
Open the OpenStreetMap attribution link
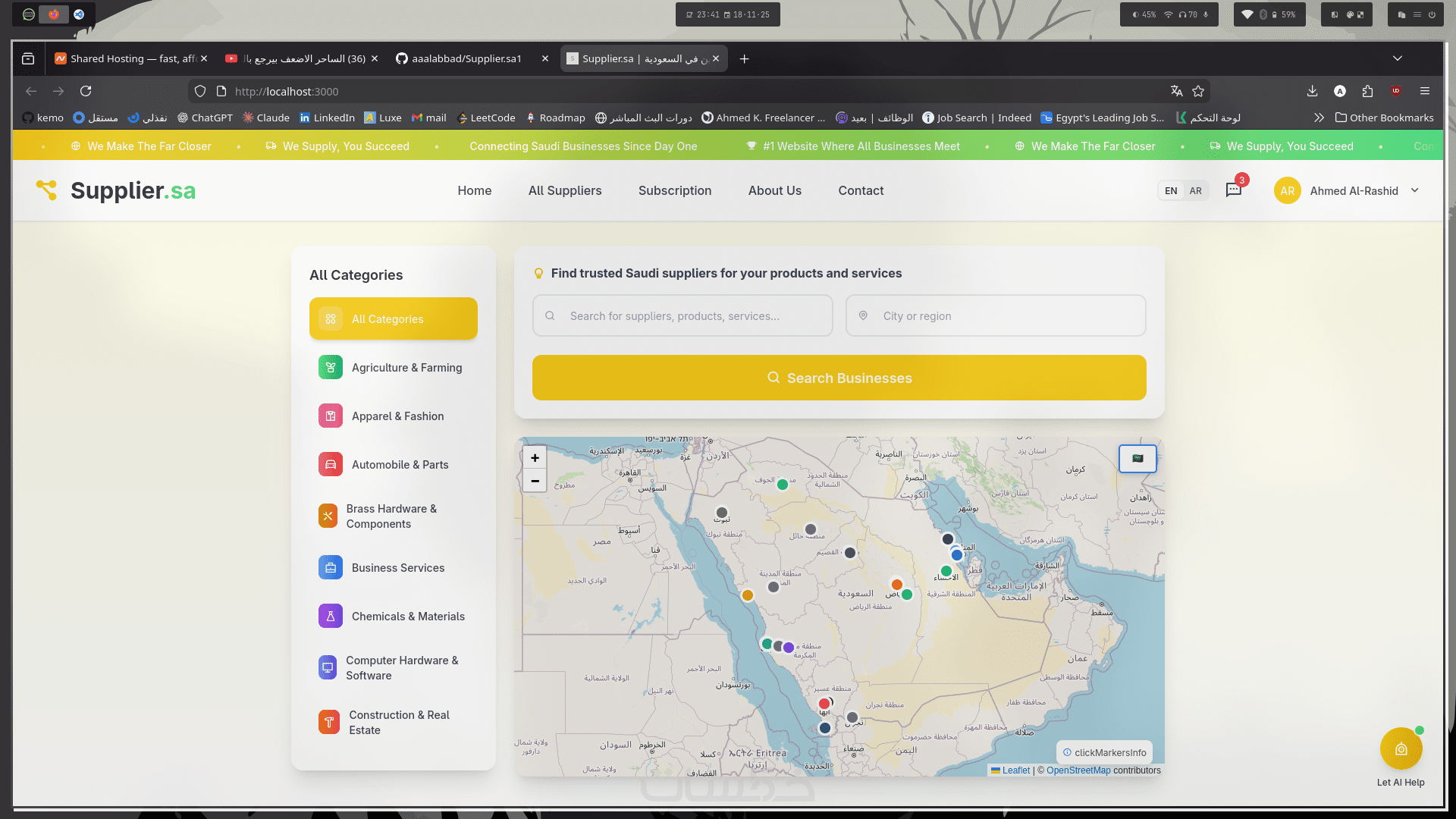(1078, 770)
